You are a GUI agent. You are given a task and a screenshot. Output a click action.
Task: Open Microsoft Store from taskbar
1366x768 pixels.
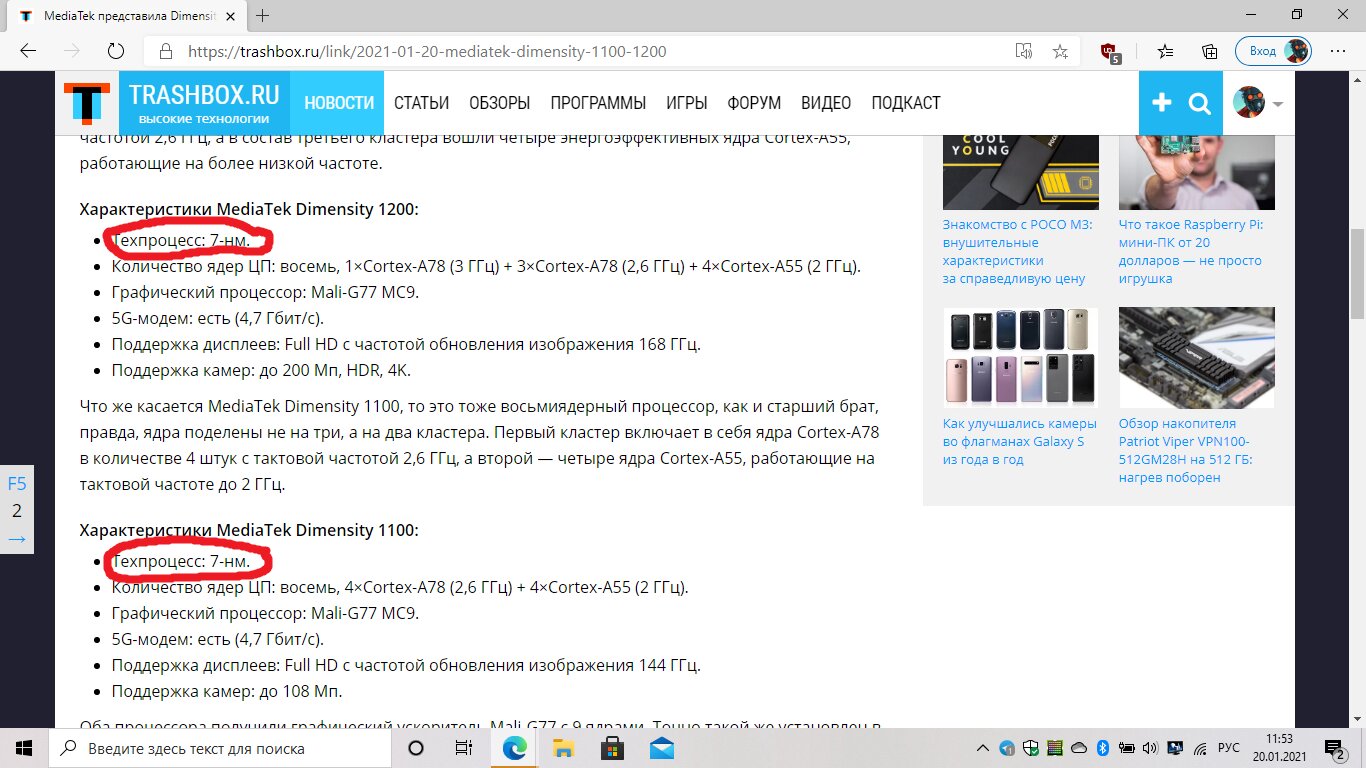click(612, 748)
